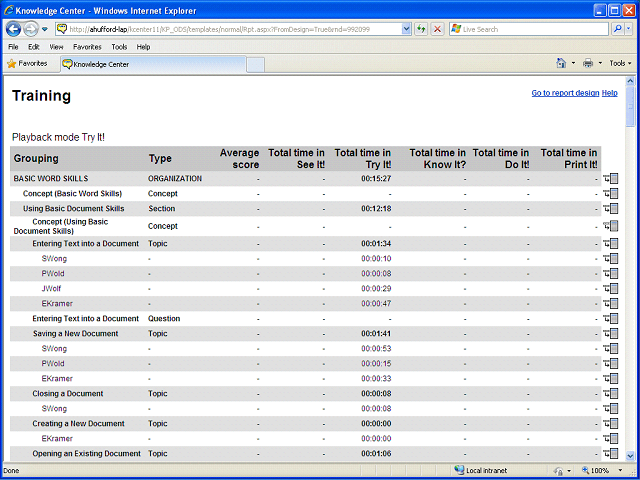The height and width of the screenshot is (480, 640).
Task: Click details icon for Concept (Basic Word Skills) row
Action: (611, 193)
